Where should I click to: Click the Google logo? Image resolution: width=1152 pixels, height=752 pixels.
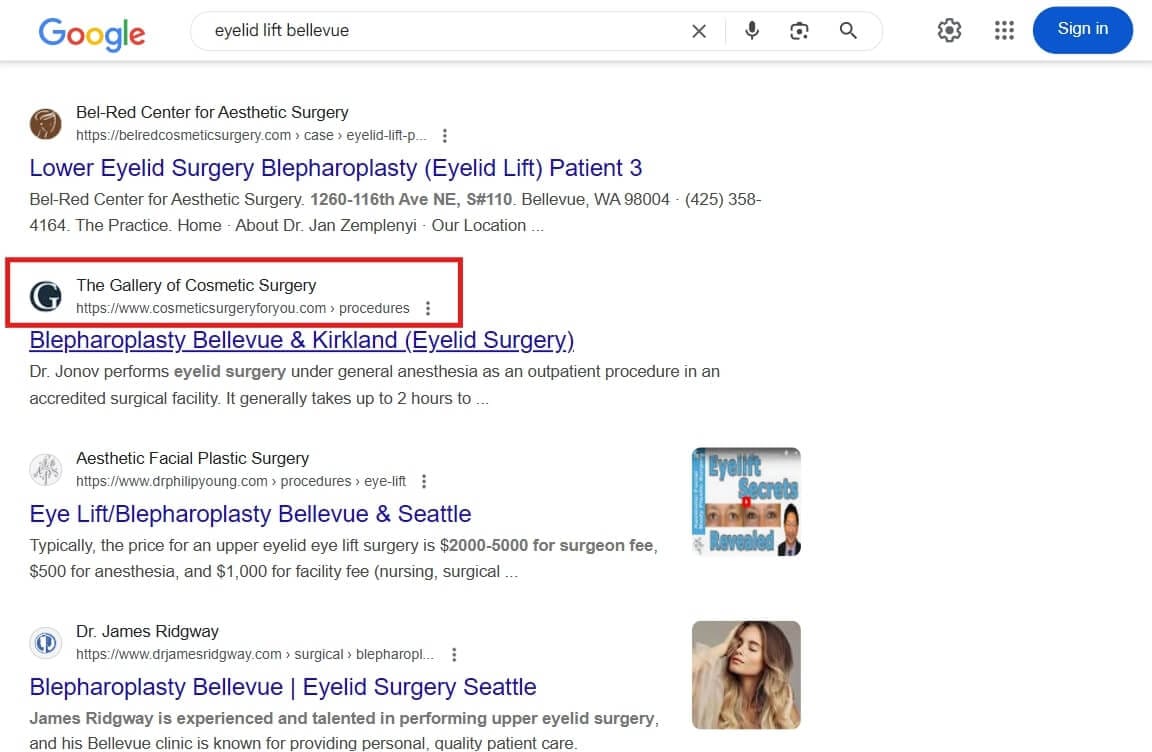tap(92, 33)
